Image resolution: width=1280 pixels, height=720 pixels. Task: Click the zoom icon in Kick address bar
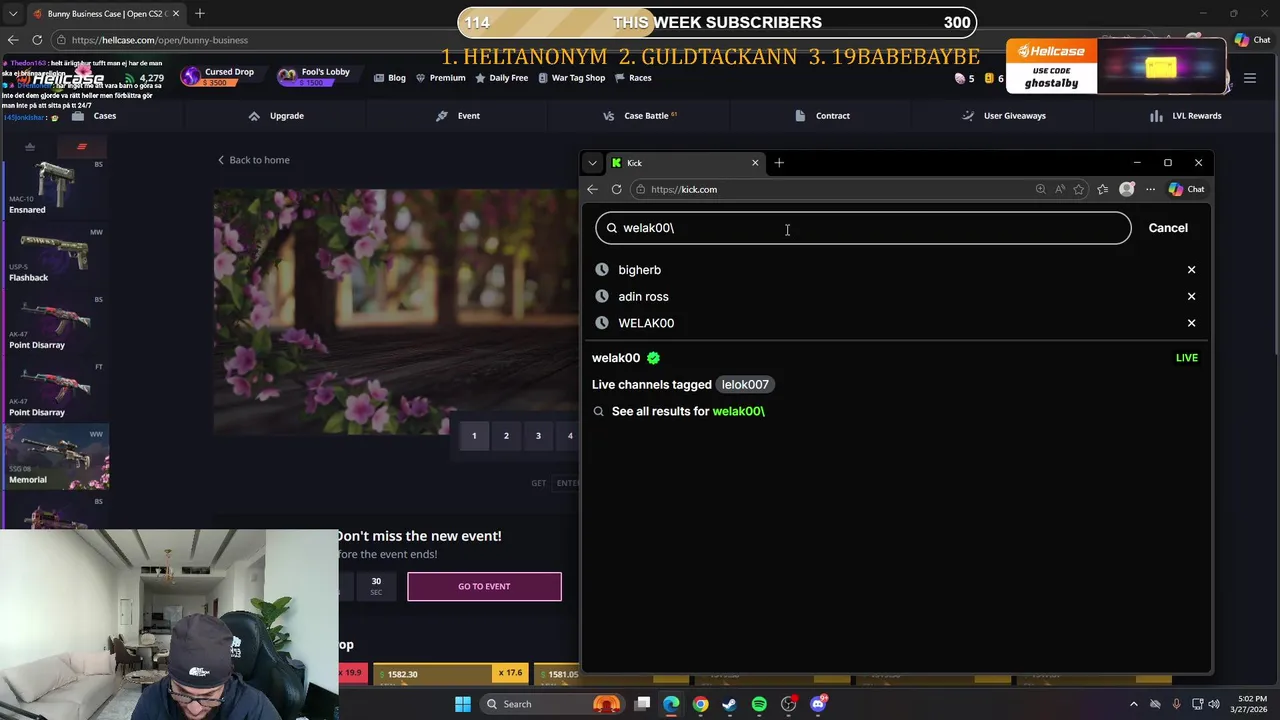click(1040, 189)
